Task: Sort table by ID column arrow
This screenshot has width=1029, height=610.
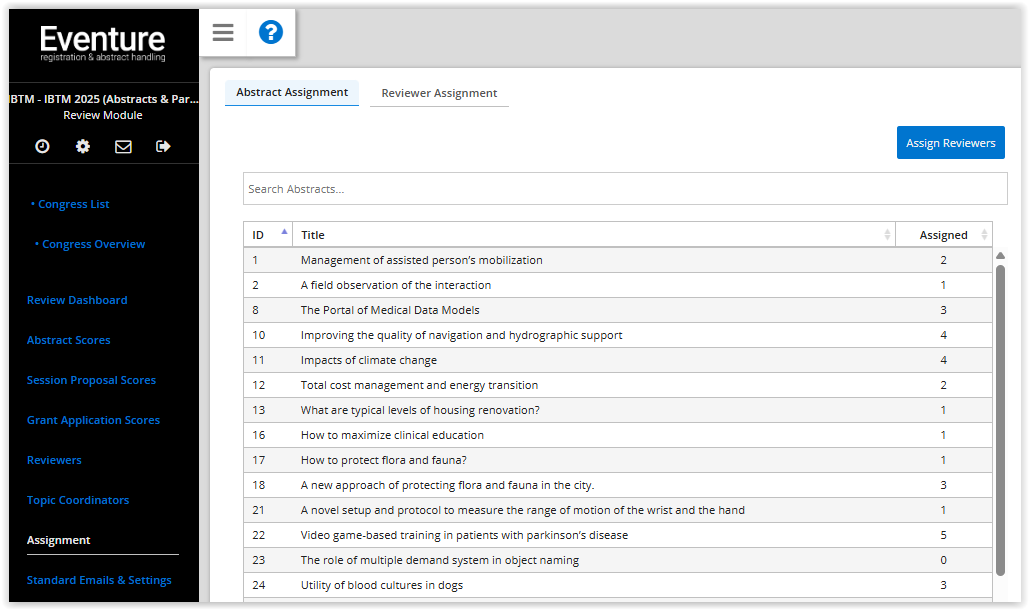Action: pyautogui.click(x=284, y=232)
